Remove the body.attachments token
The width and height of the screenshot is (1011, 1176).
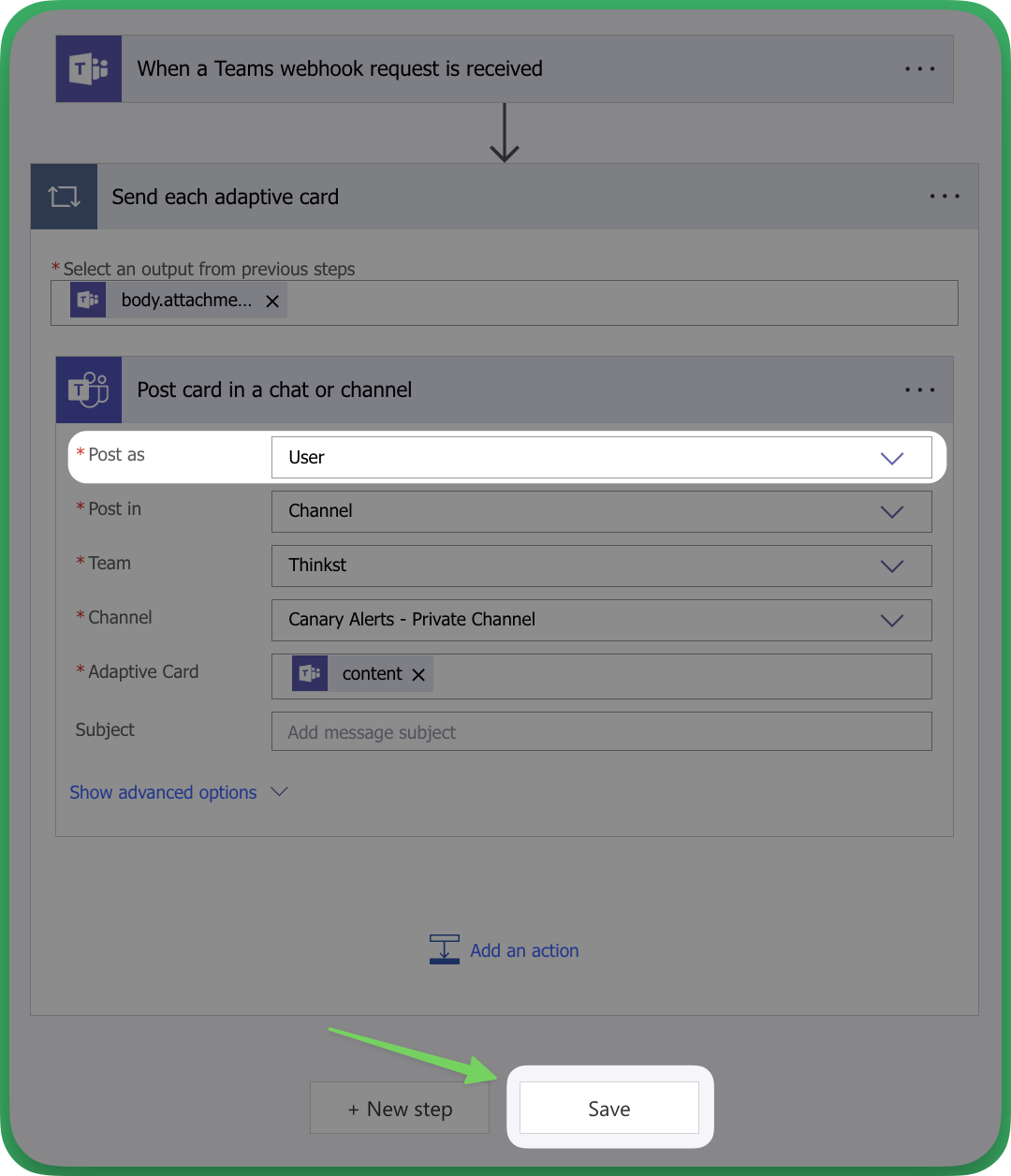point(272,301)
